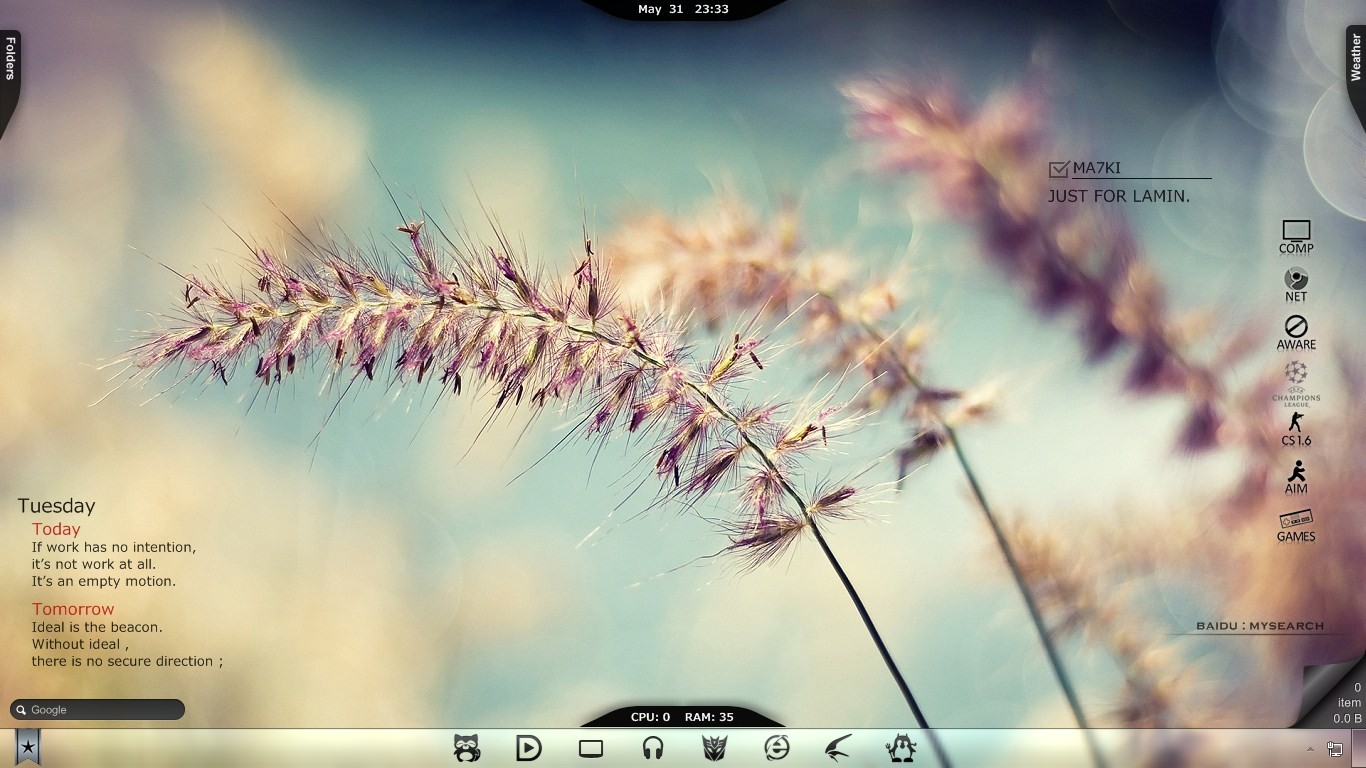Open the GAMES controller shortcut

pos(1296,526)
